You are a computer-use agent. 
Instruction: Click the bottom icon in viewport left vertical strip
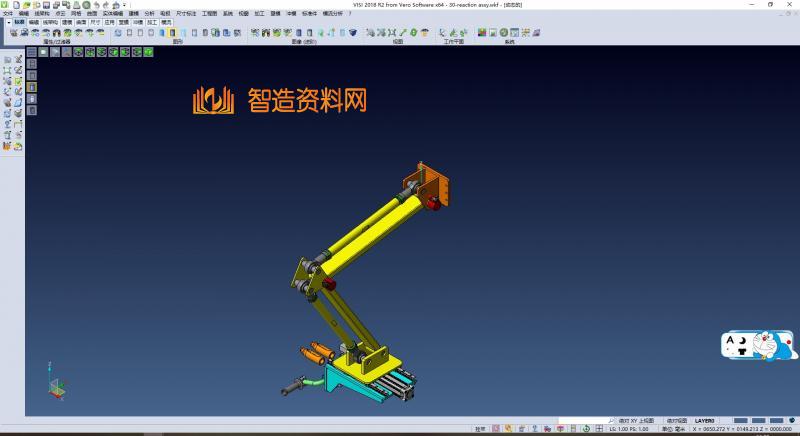pyautogui.click(x=32, y=111)
